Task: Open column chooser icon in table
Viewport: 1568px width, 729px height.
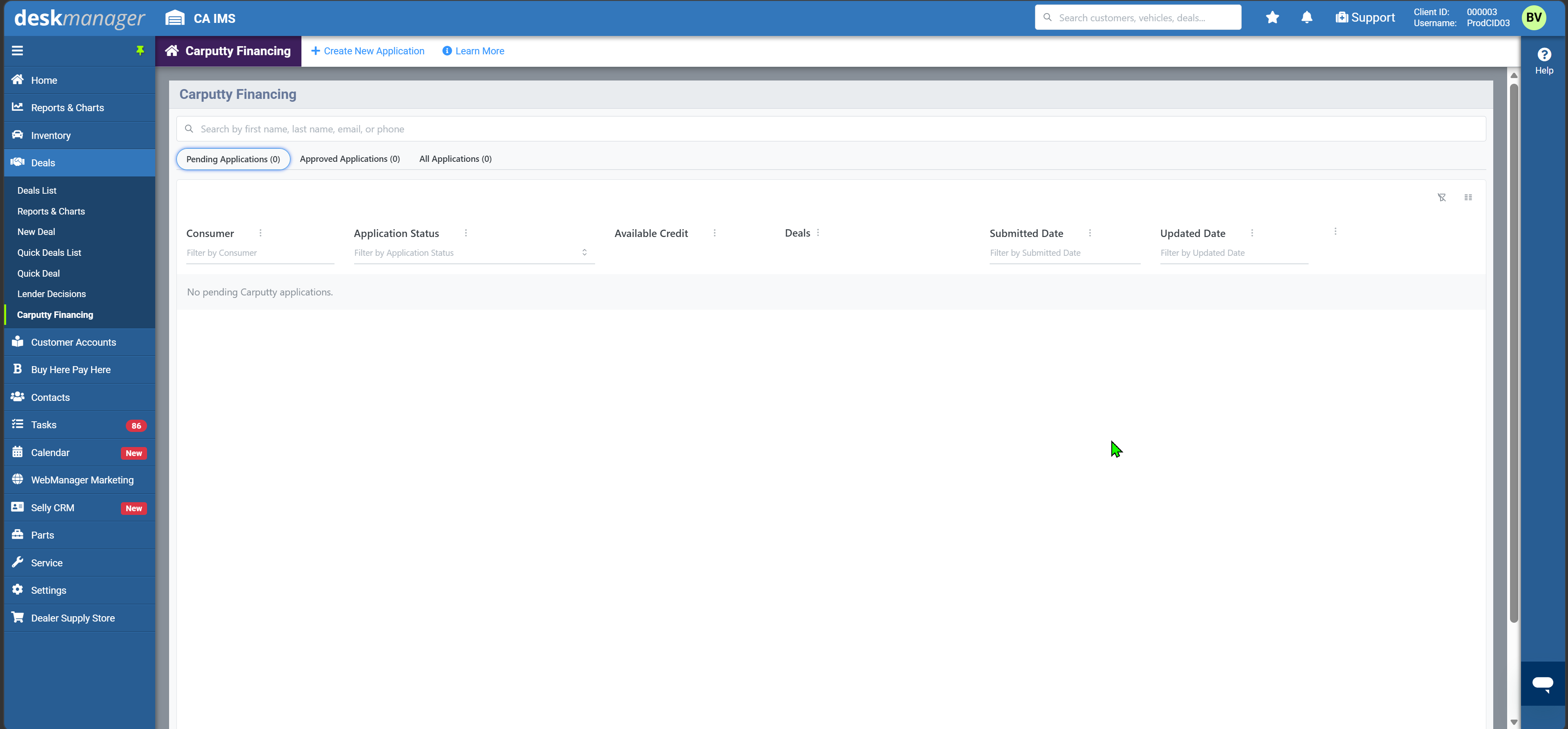Action: pos(1468,197)
